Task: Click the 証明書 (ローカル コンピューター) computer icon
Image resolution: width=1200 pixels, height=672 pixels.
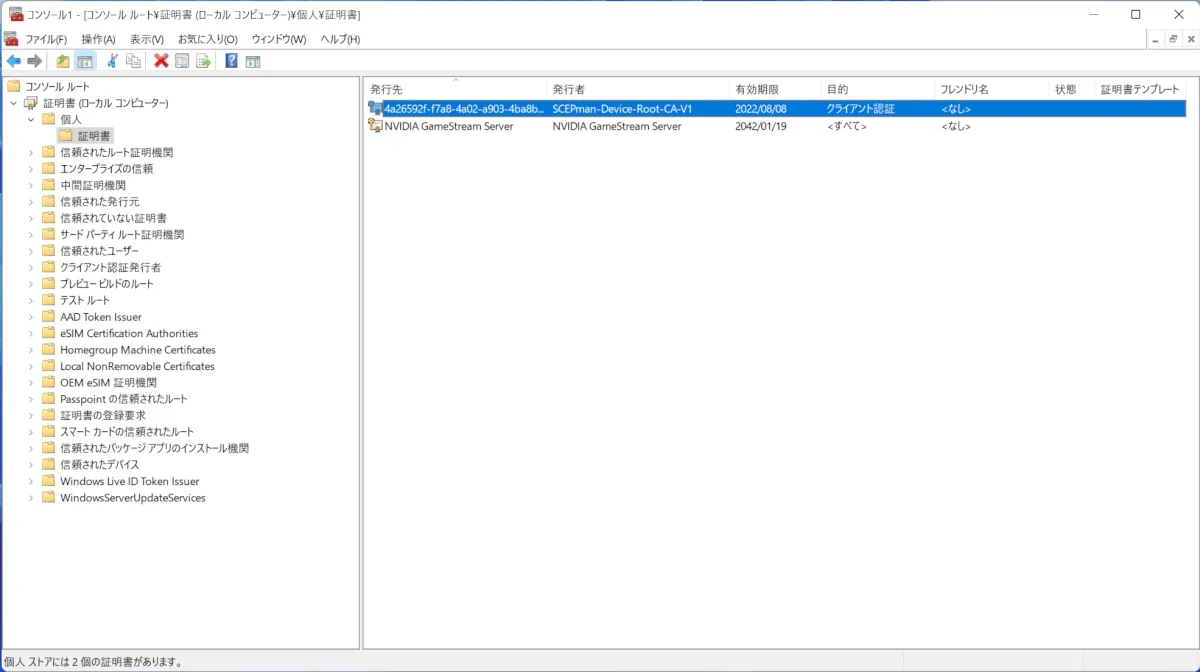Action: [31, 103]
